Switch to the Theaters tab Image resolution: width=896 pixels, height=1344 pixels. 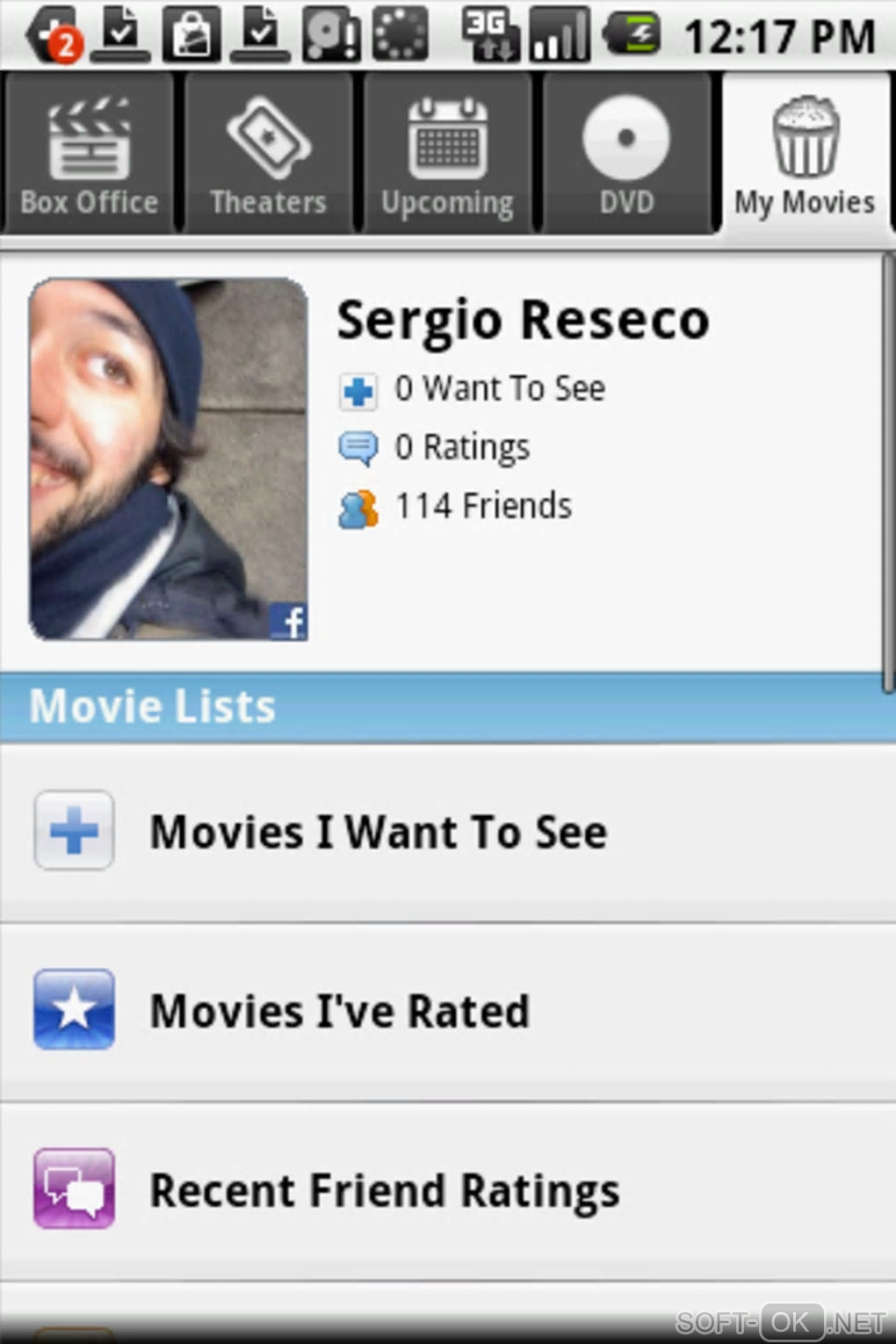[x=268, y=154]
